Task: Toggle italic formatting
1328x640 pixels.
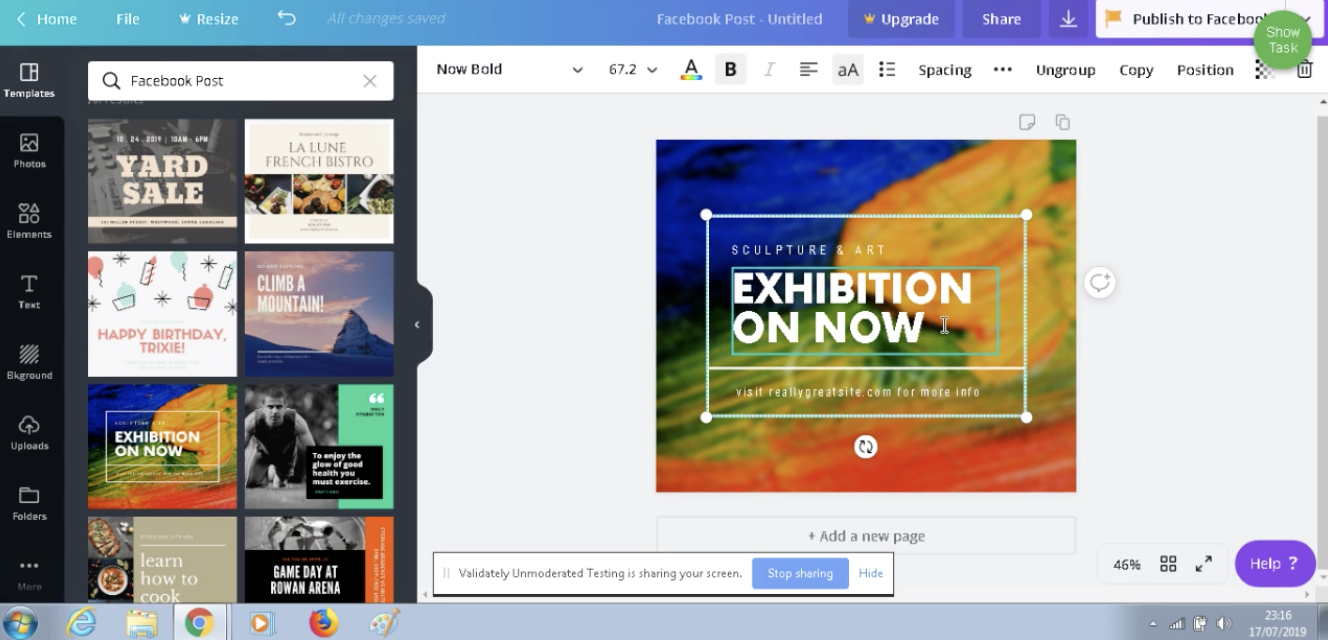Action: click(x=769, y=70)
